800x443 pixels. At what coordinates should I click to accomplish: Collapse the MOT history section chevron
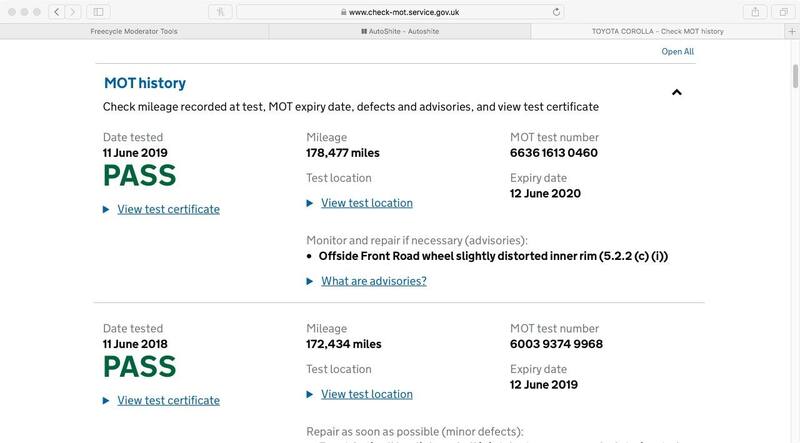(x=676, y=92)
